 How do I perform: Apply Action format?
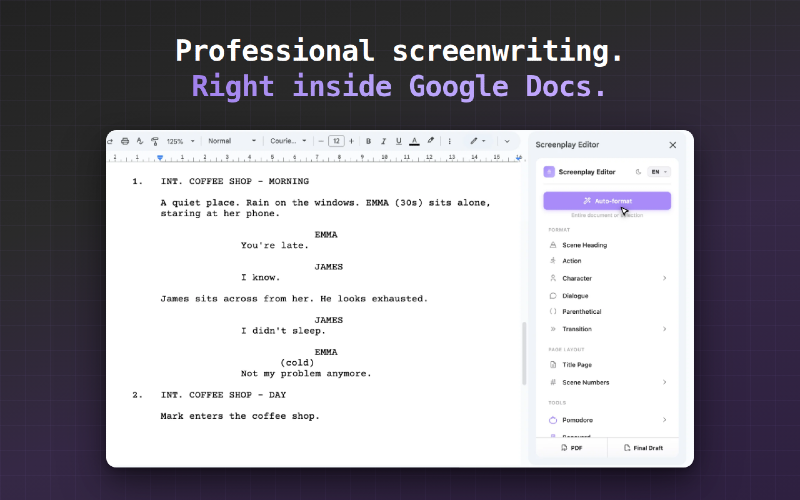(607, 261)
